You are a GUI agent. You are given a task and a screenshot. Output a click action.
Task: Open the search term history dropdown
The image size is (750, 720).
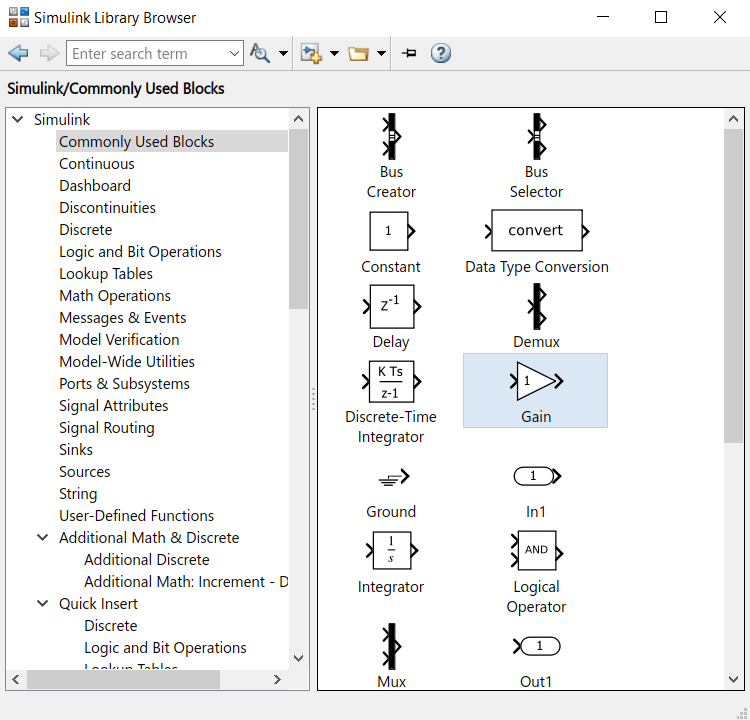pyautogui.click(x=234, y=53)
